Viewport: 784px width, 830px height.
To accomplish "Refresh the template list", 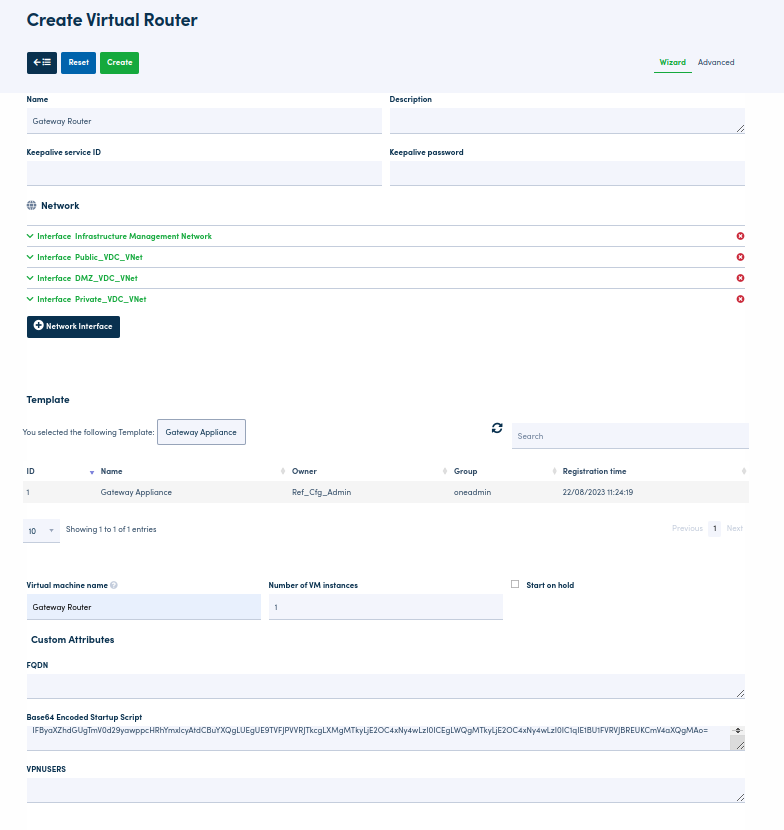I will tap(497, 428).
